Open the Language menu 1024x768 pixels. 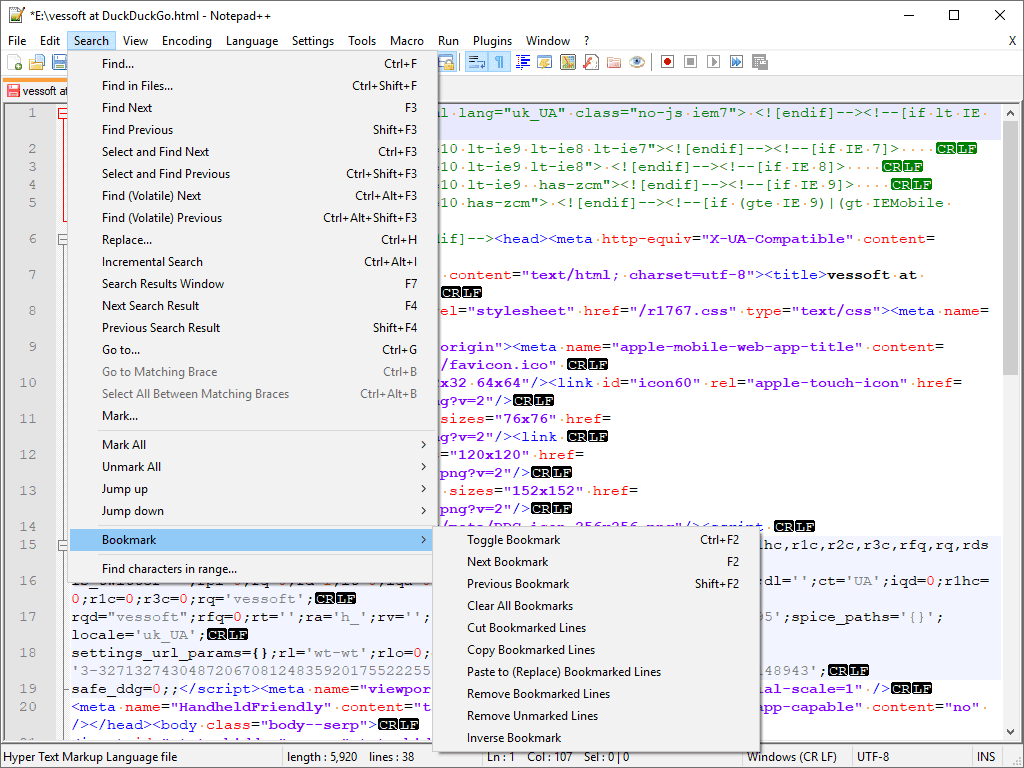click(252, 40)
